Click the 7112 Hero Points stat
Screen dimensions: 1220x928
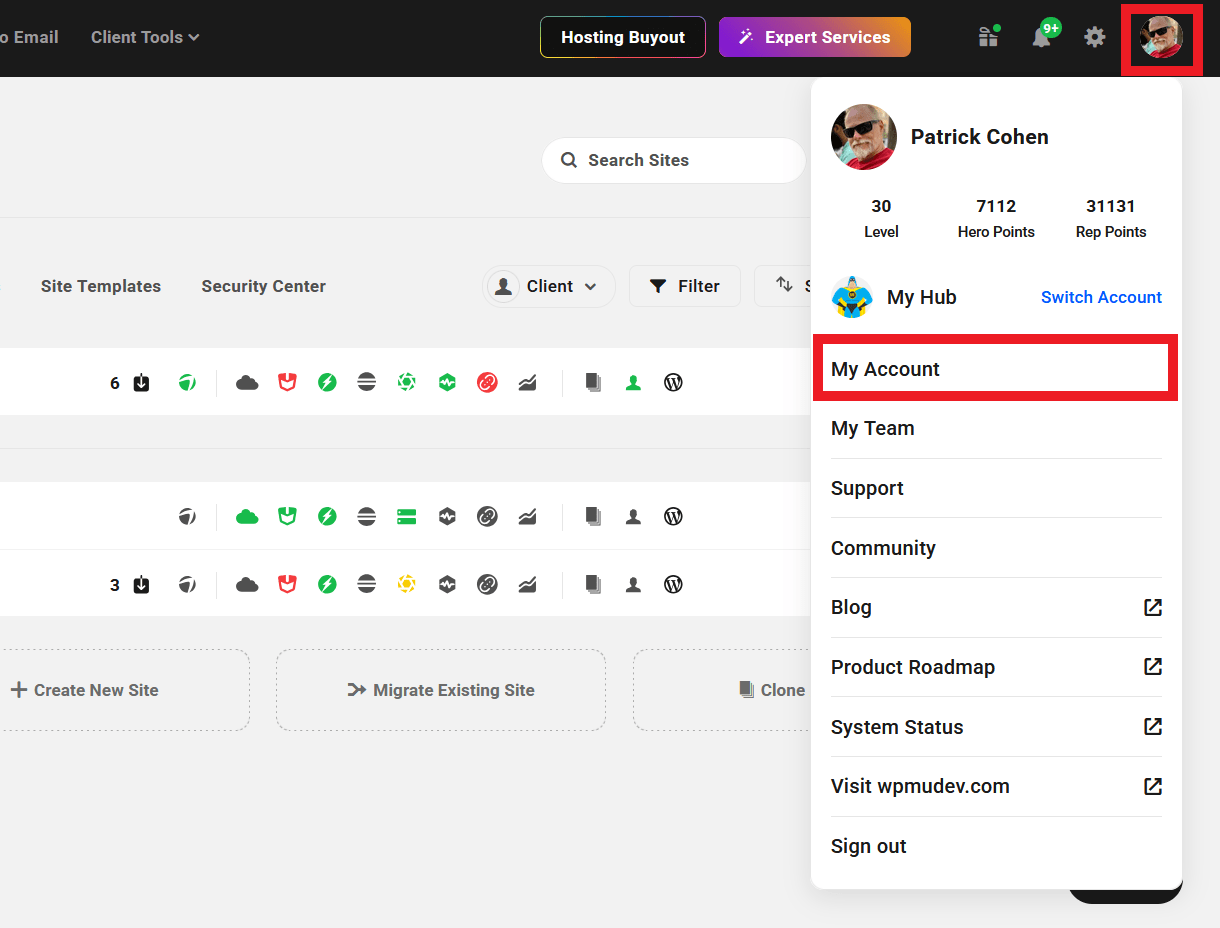point(996,218)
